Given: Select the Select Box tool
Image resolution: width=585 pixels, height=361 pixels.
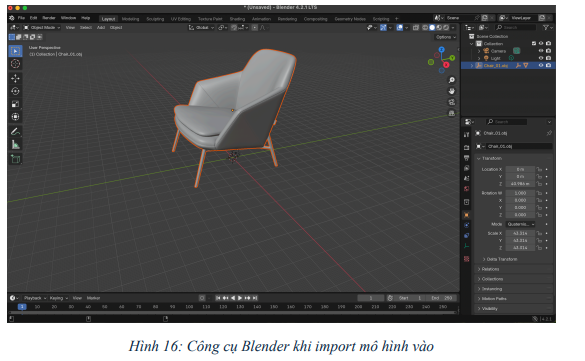Looking at the screenshot, I should 15,51.
